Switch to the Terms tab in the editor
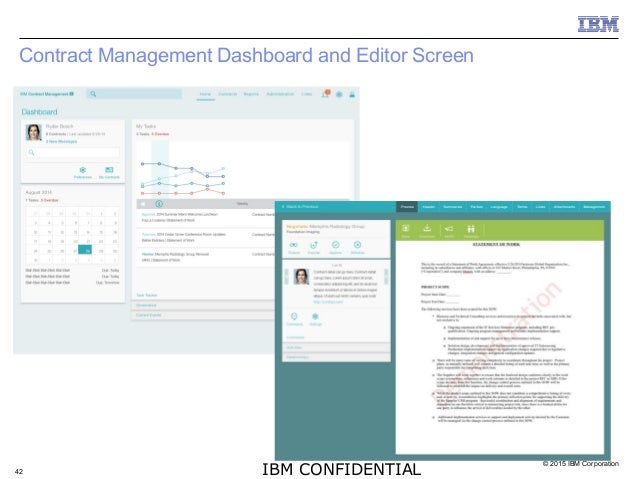638x479 pixels. click(x=522, y=207)
